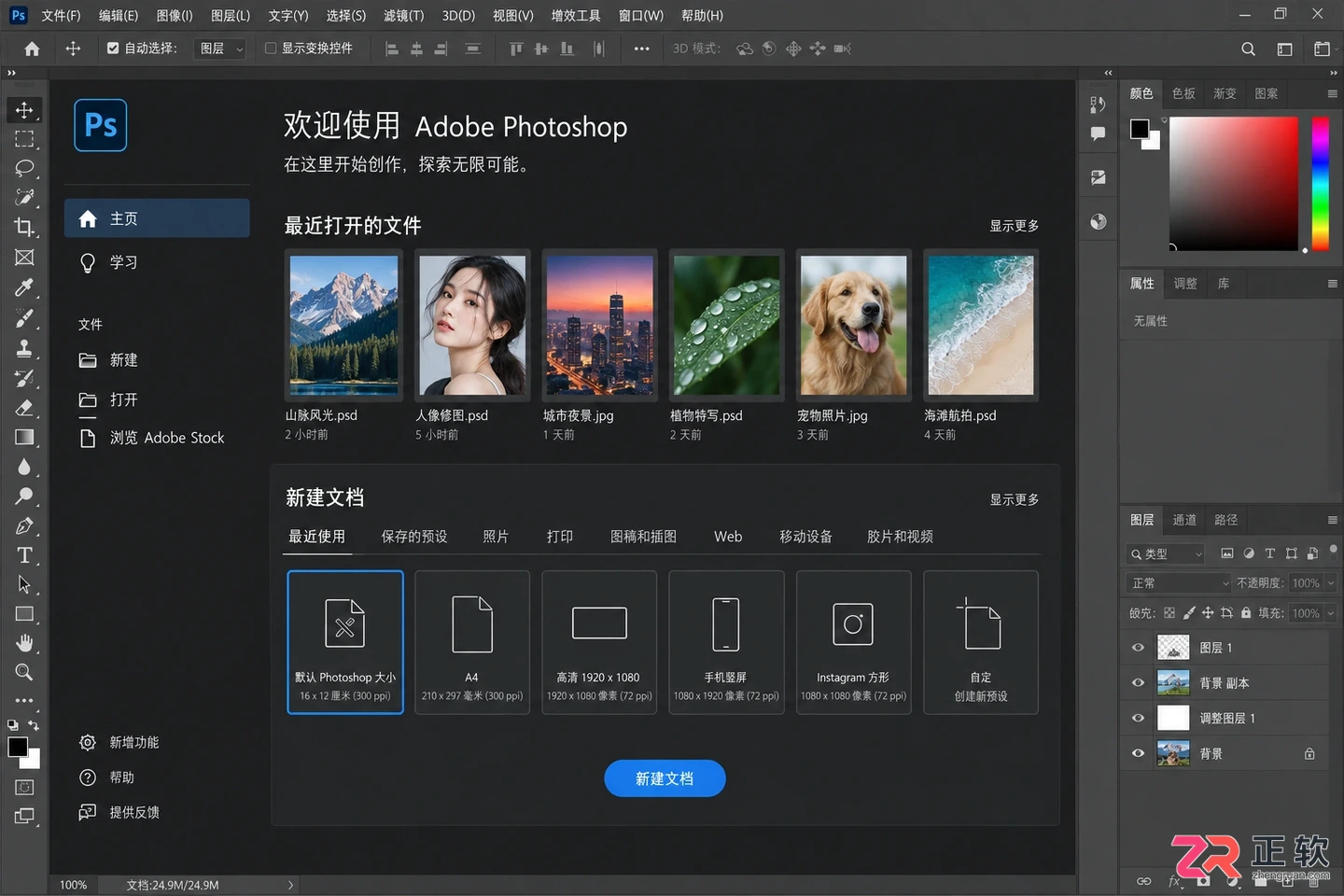Activate the Horizontal Type tool
This screenshot has height=896, width=1344.
coord(24,555)
